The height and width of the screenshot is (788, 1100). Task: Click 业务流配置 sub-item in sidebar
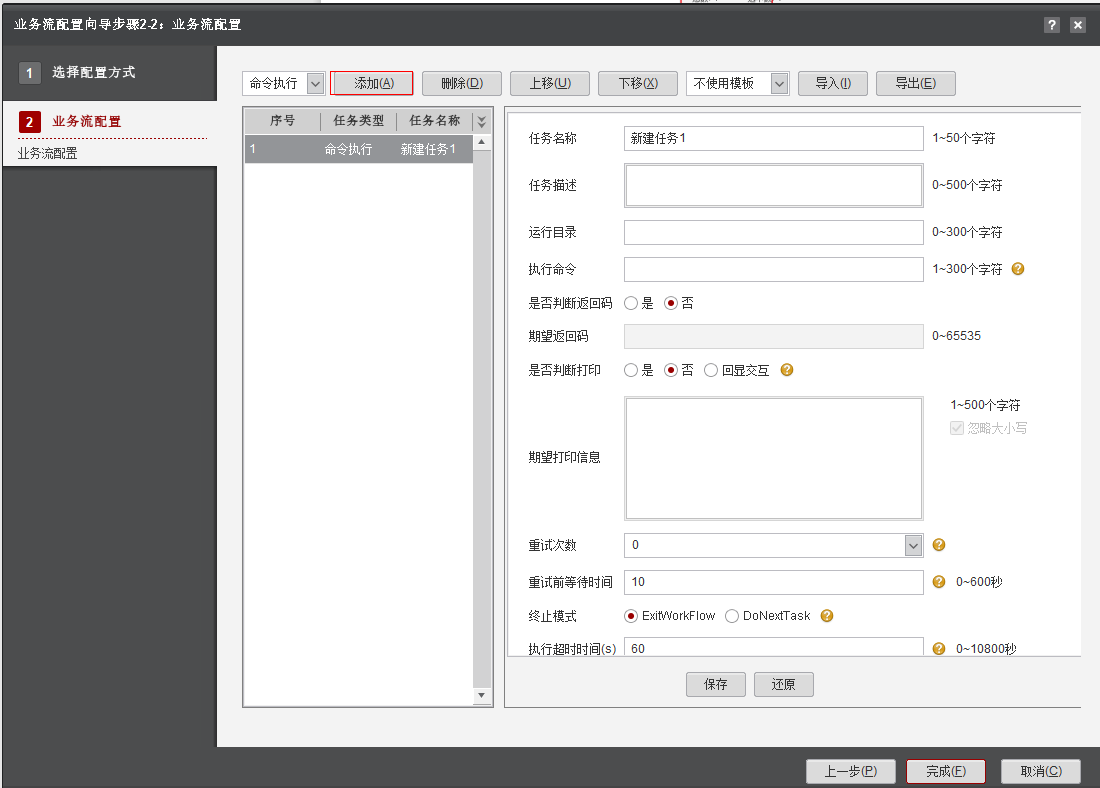(47, 153)
